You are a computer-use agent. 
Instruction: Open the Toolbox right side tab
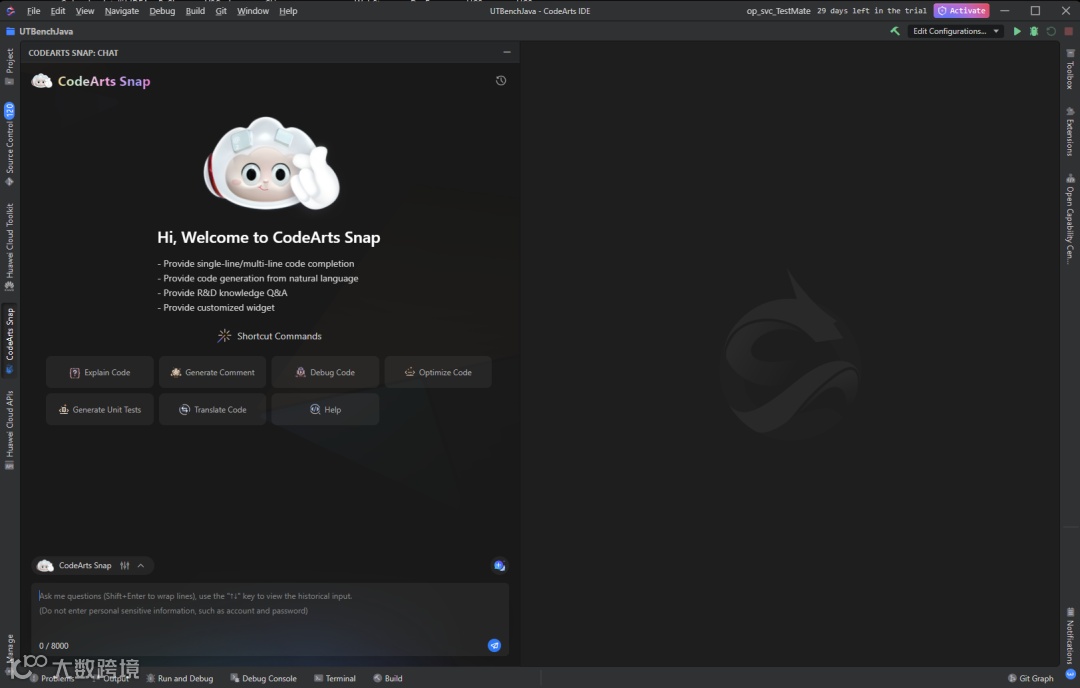(1070, 69)
